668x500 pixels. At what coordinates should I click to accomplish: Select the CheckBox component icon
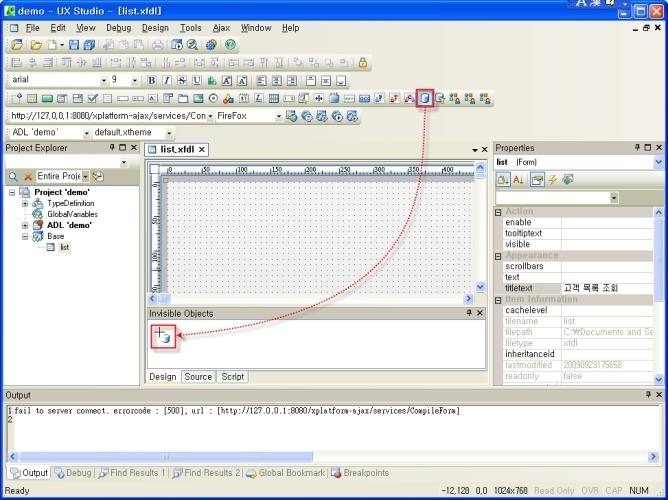93,99
